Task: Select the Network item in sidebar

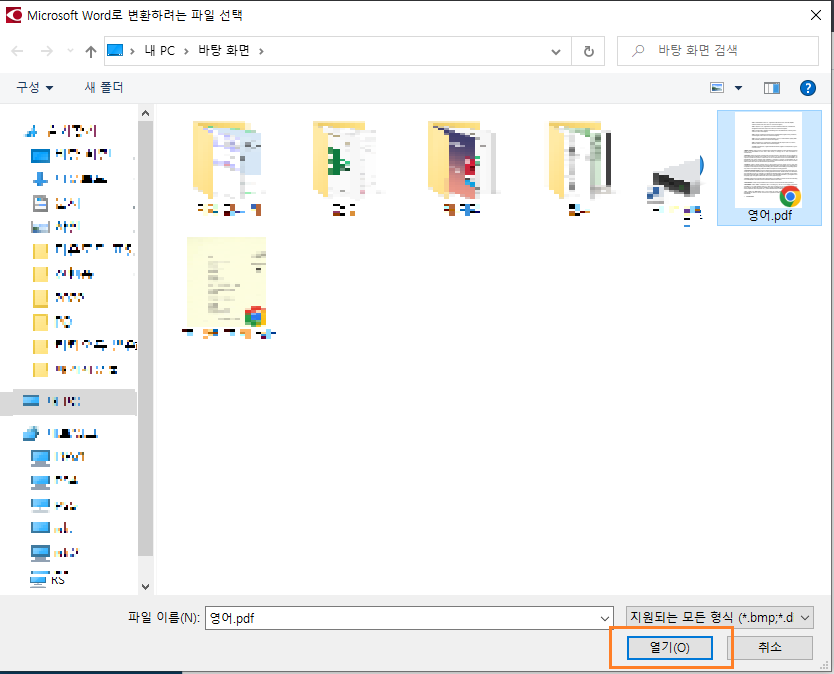Action: pos(61,434)
